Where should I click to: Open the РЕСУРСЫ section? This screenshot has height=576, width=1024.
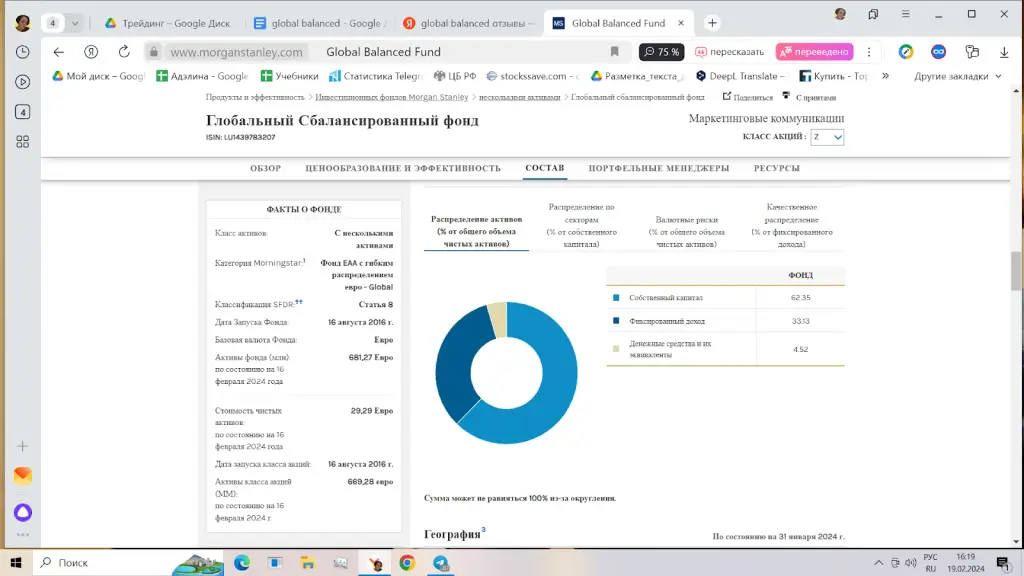coord(776,168)
